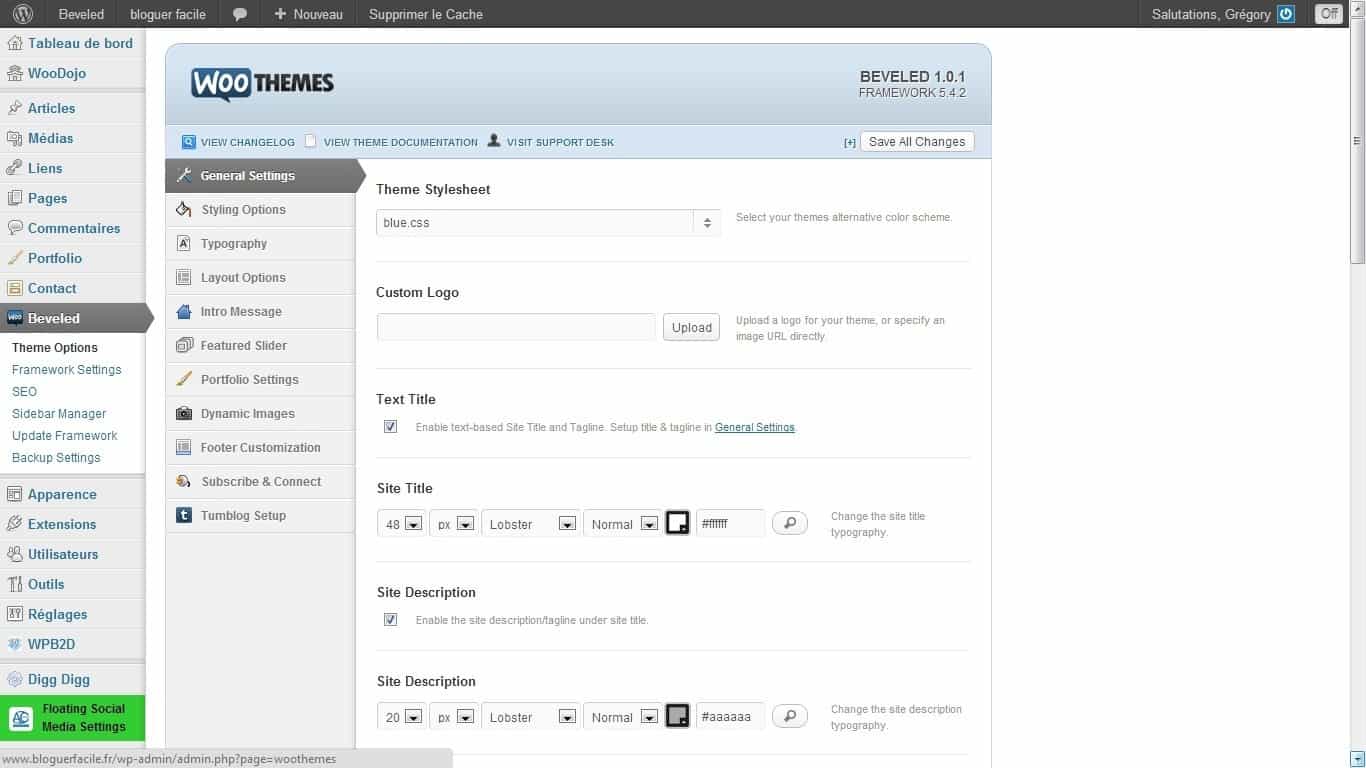Click the Articles pin icon
1366x768 pixels.
(x=15, y=108)
